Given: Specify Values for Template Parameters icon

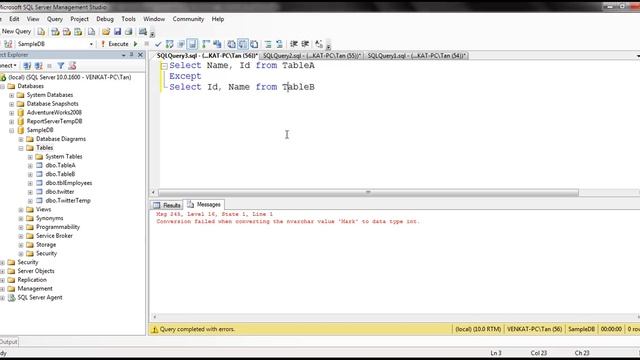Looking at the screenshot, I should pos(319,44).
